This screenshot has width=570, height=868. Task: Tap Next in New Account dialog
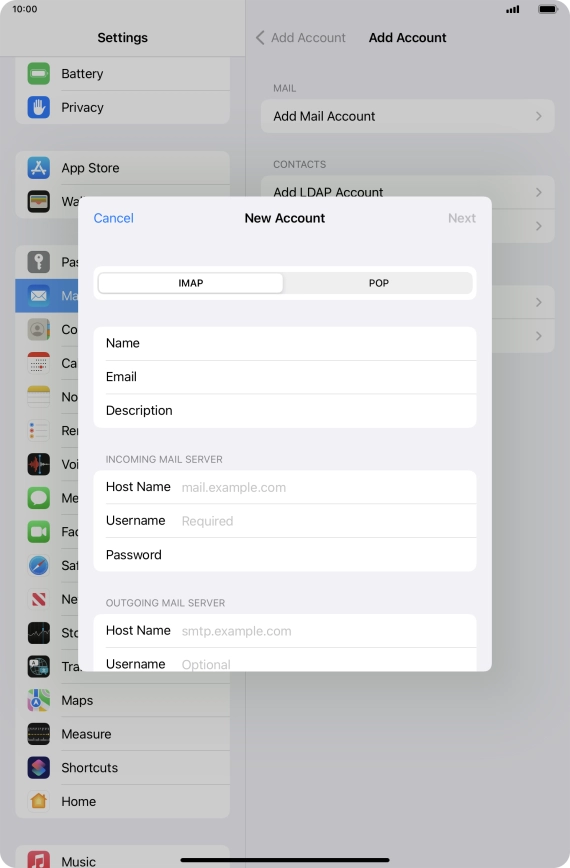[462, 218]
